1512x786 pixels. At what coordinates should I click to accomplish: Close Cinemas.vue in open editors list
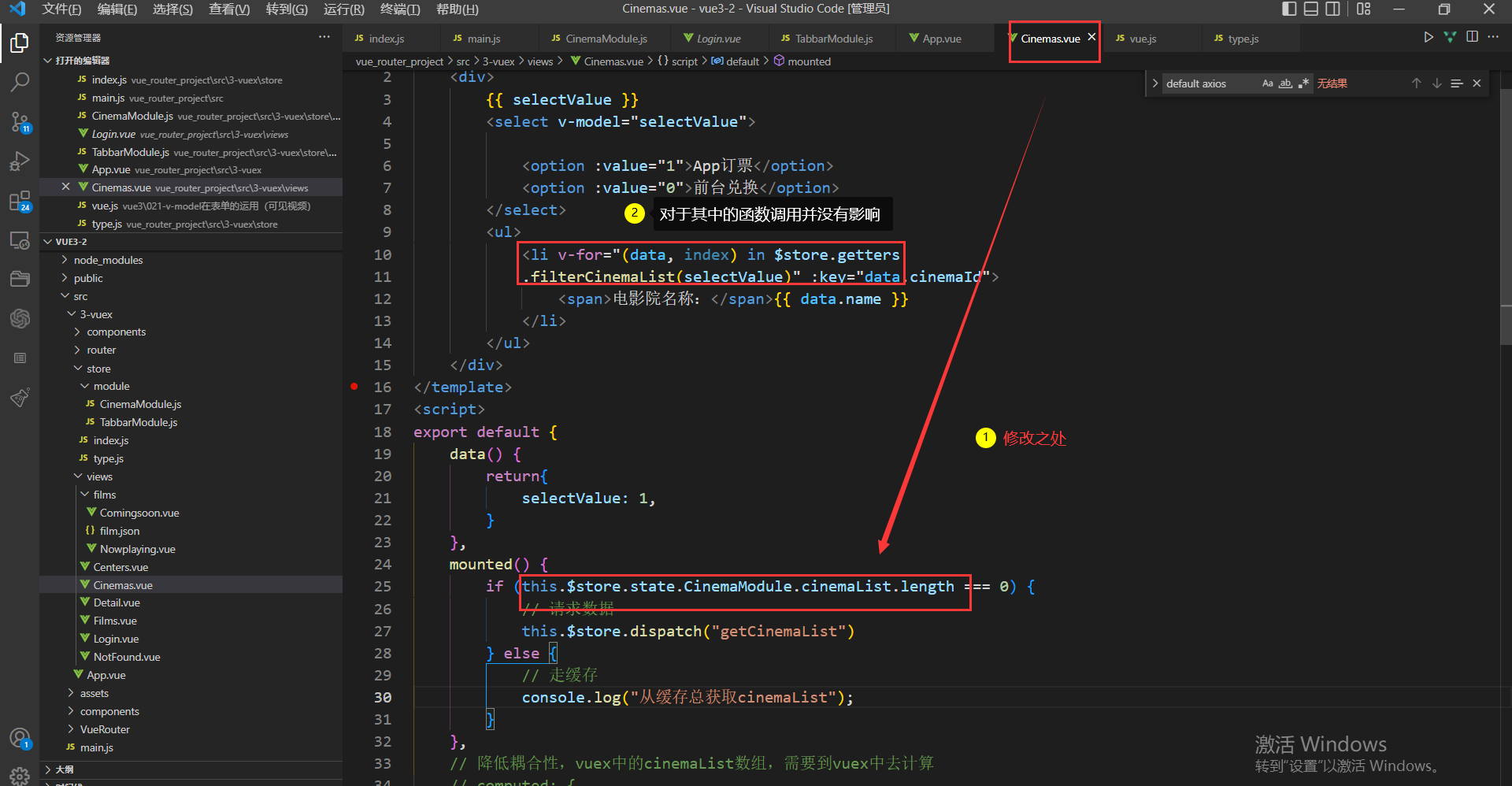pyautogui.click(x=66, y=187)
